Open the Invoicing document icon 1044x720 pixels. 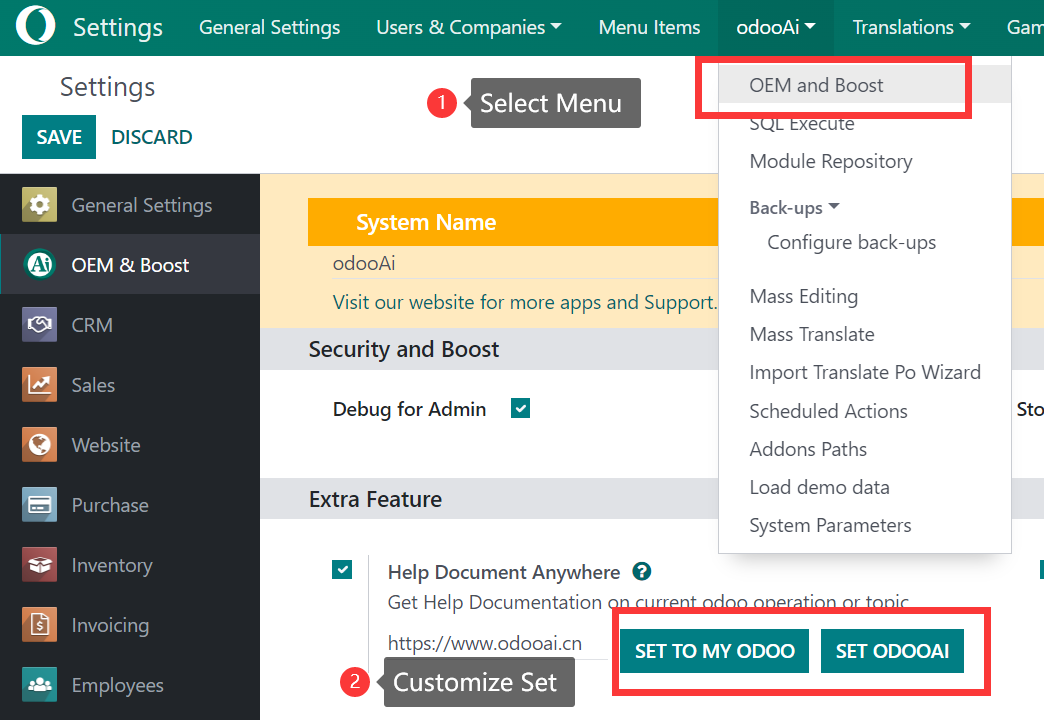[40, 625]
